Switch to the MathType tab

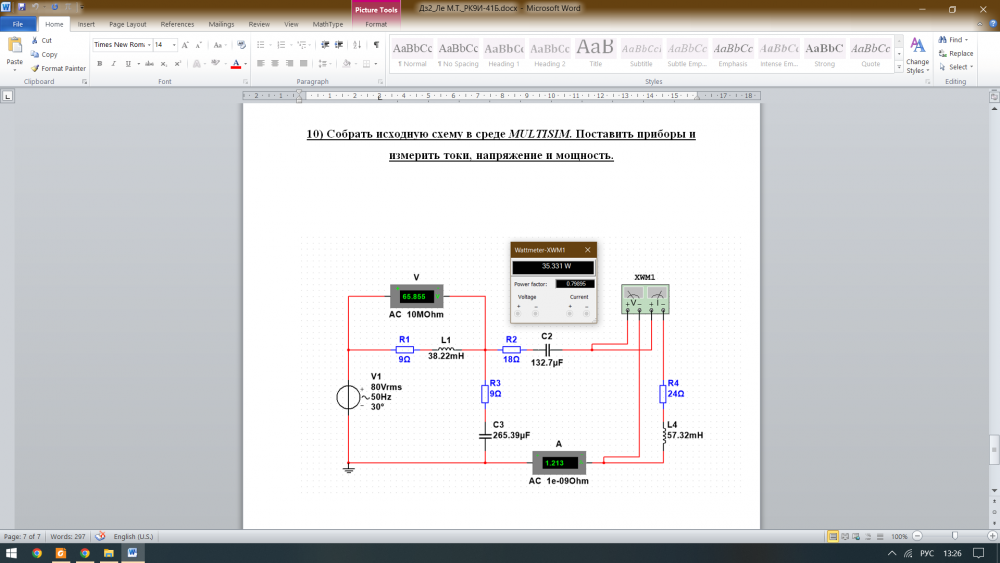pyautogui.click(x=327, y=23)
